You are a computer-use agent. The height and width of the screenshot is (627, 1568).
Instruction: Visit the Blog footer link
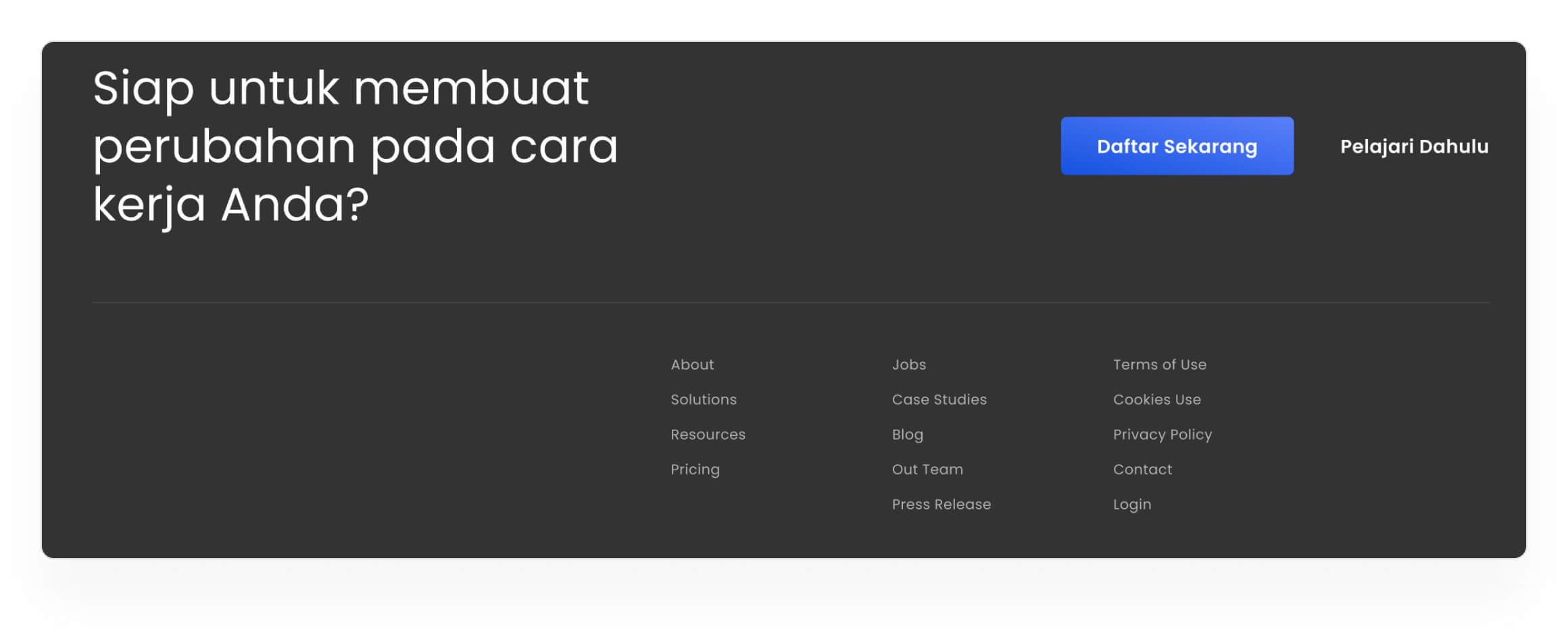pyautogui.click(x=907, y=434)
